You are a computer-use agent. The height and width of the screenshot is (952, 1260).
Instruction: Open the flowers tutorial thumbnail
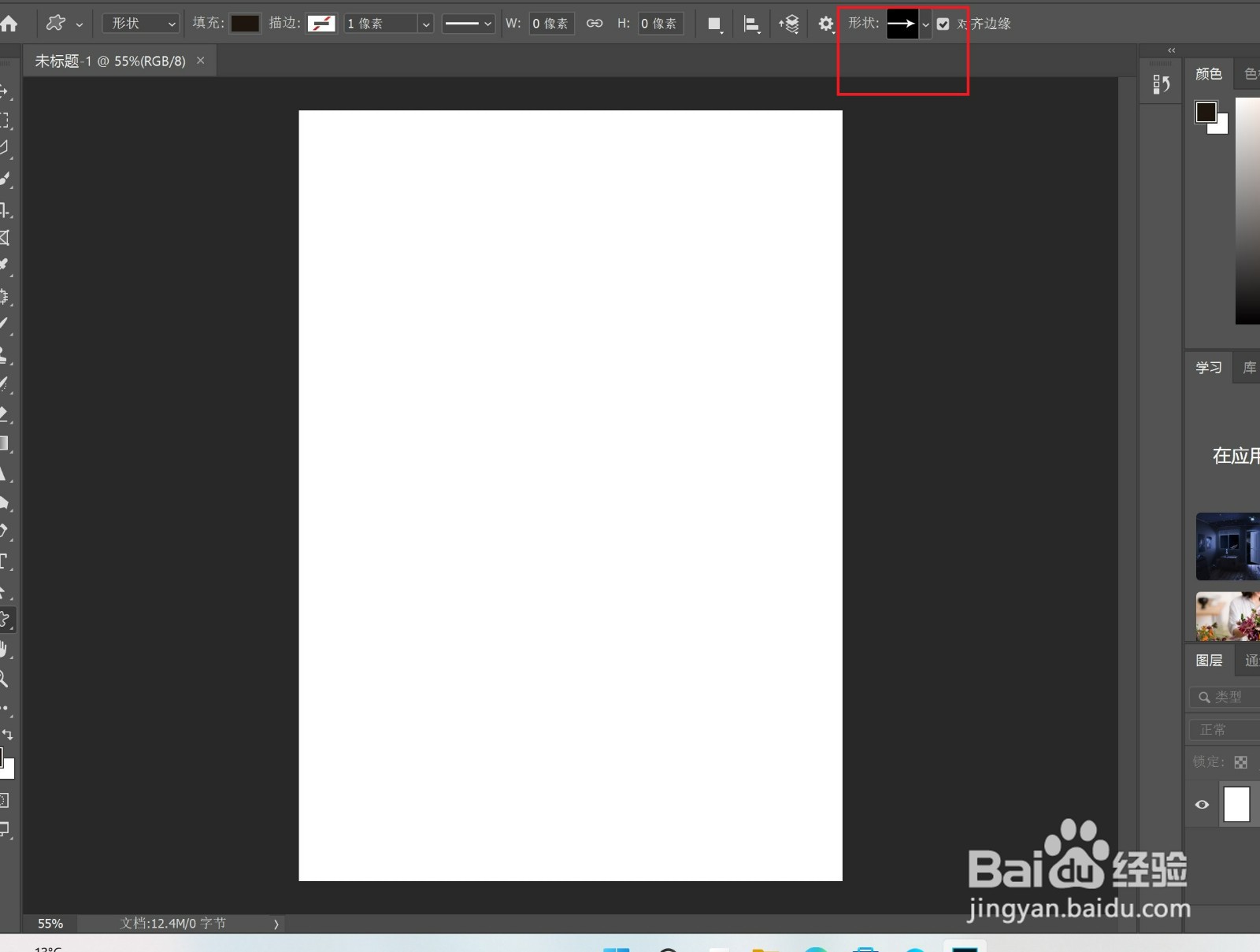click(x=1228, y=617)
